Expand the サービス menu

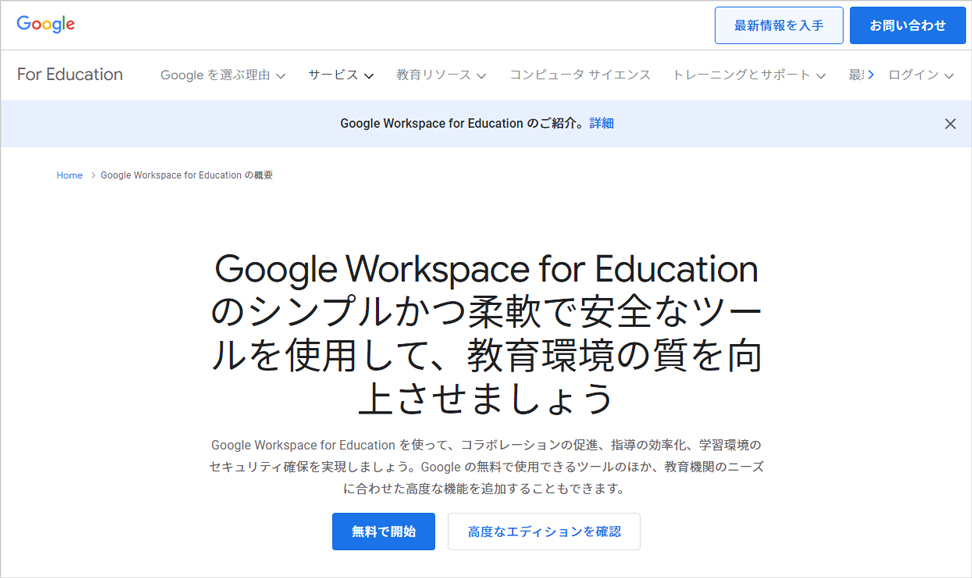(341, 75)
